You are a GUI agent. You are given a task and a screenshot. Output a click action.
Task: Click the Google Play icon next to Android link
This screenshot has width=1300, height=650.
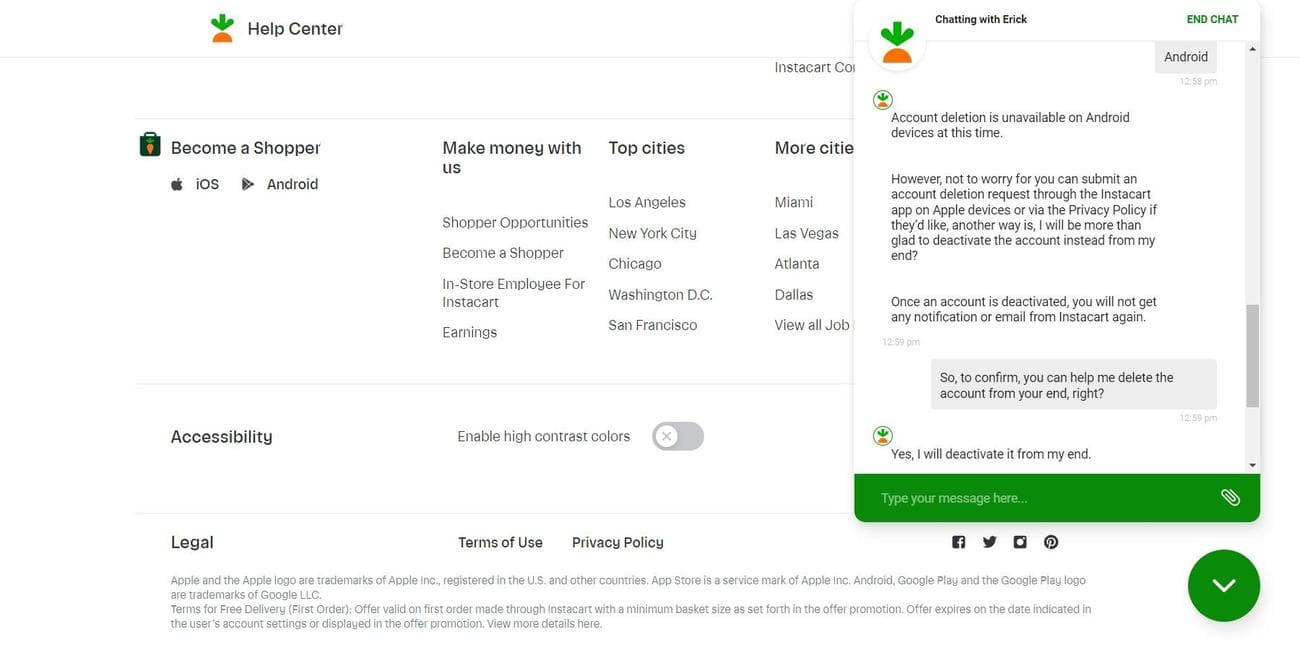coord(246,184)
